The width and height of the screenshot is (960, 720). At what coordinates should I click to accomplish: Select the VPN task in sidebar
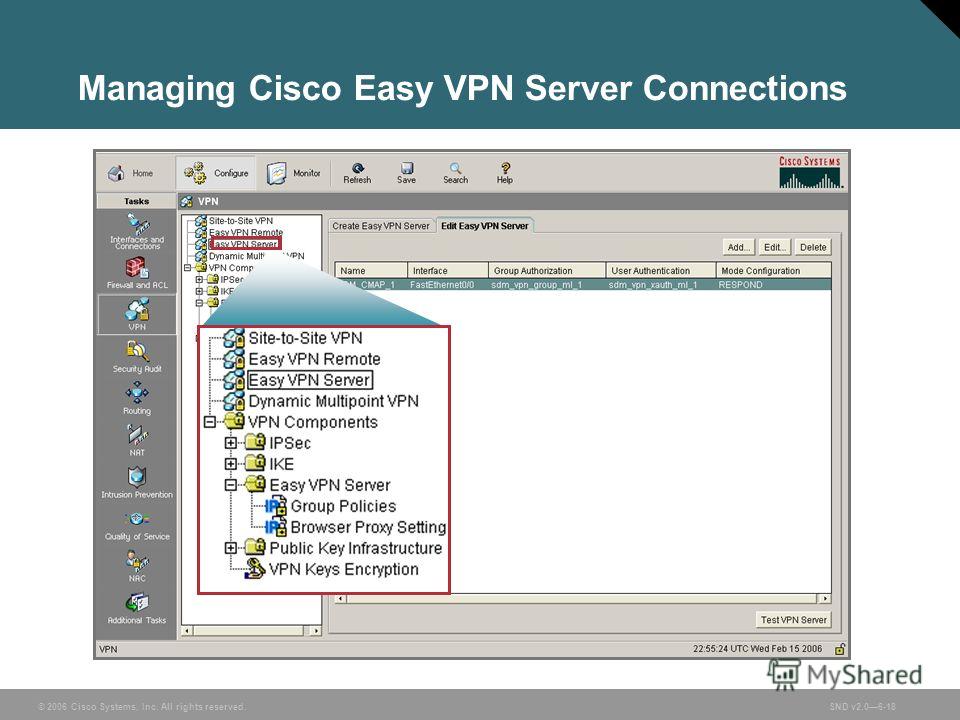pos(137,314)
